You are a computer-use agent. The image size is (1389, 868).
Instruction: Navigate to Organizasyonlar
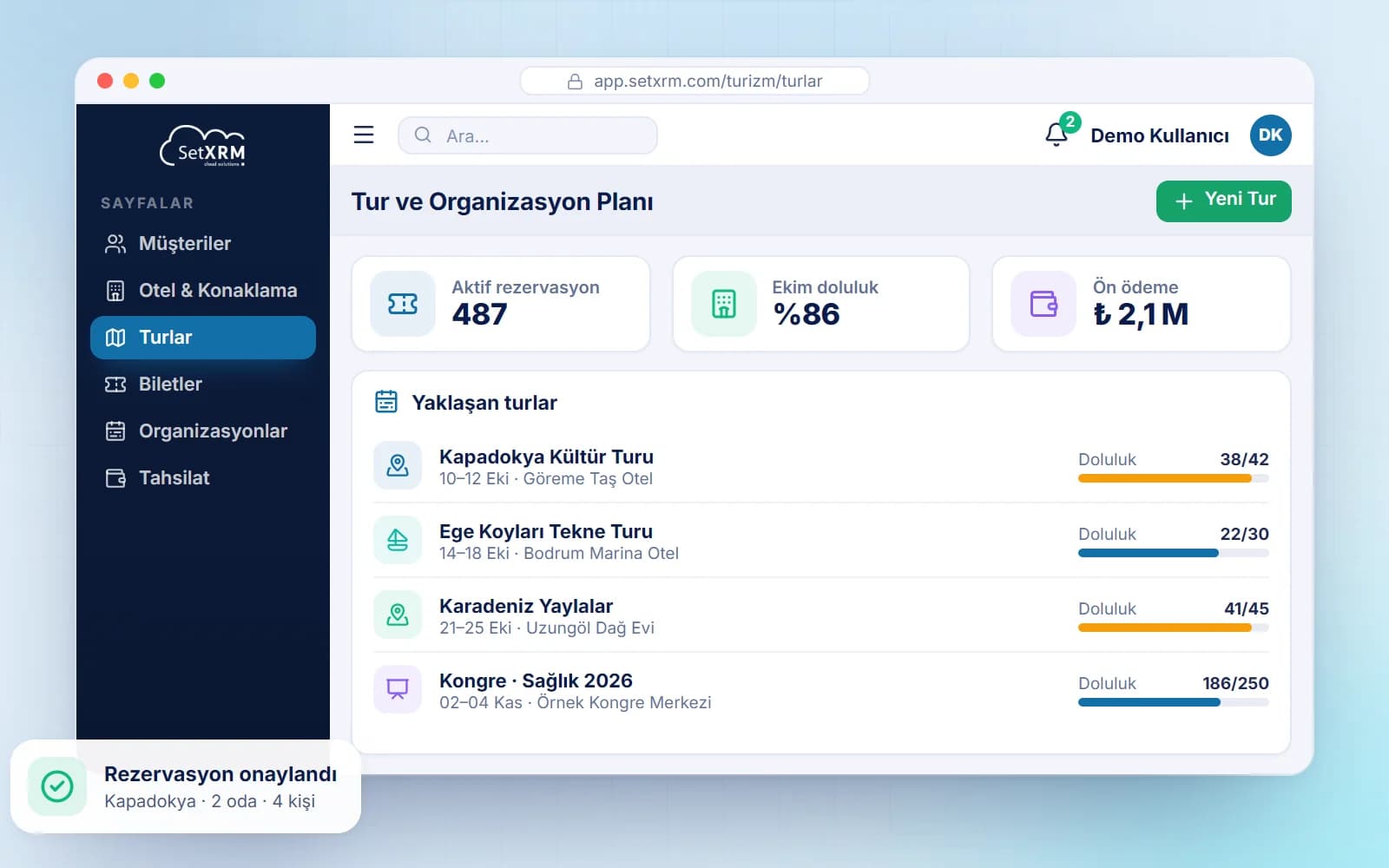coord(203,431)
